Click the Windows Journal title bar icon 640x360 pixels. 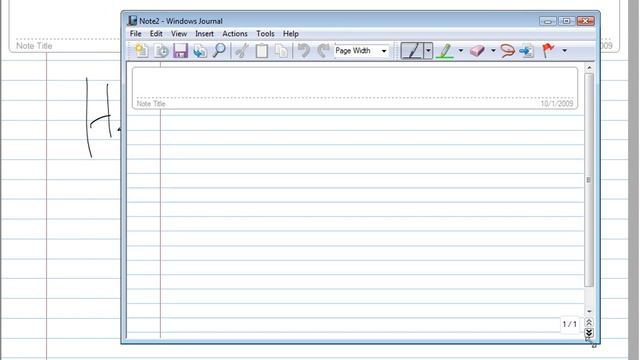132,20
